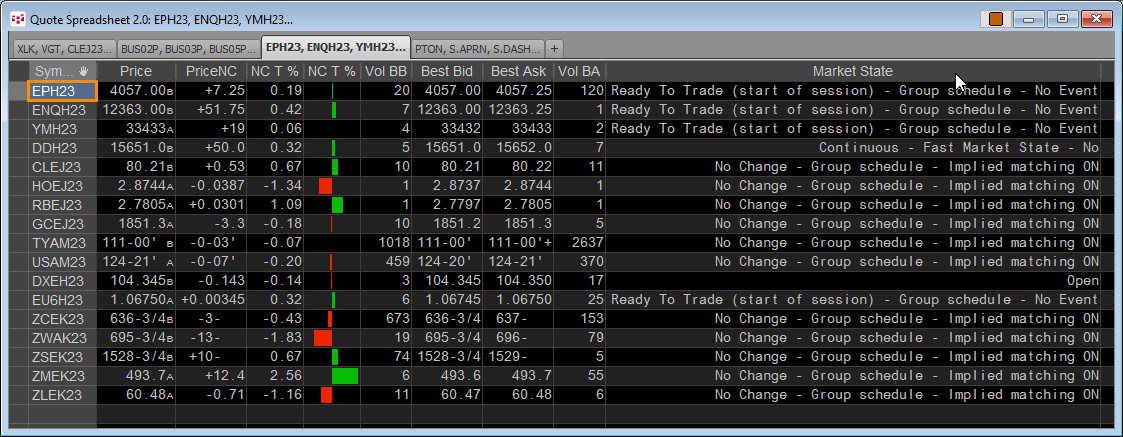Open the BUS02P, BUS03P, BUS05P tab

[187, 48]
